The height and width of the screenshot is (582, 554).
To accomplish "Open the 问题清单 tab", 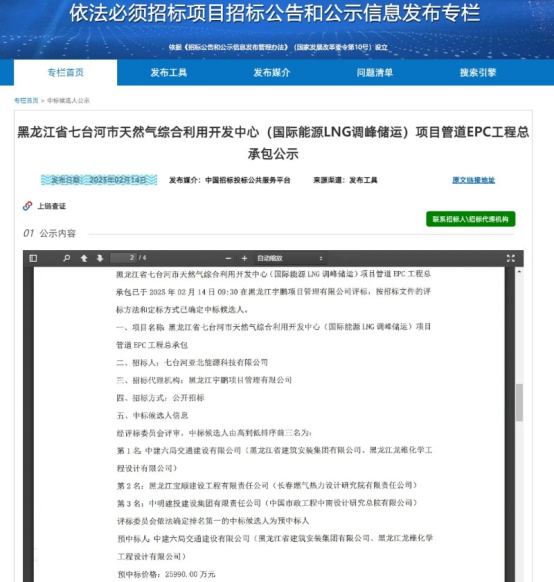I will 375,72.
